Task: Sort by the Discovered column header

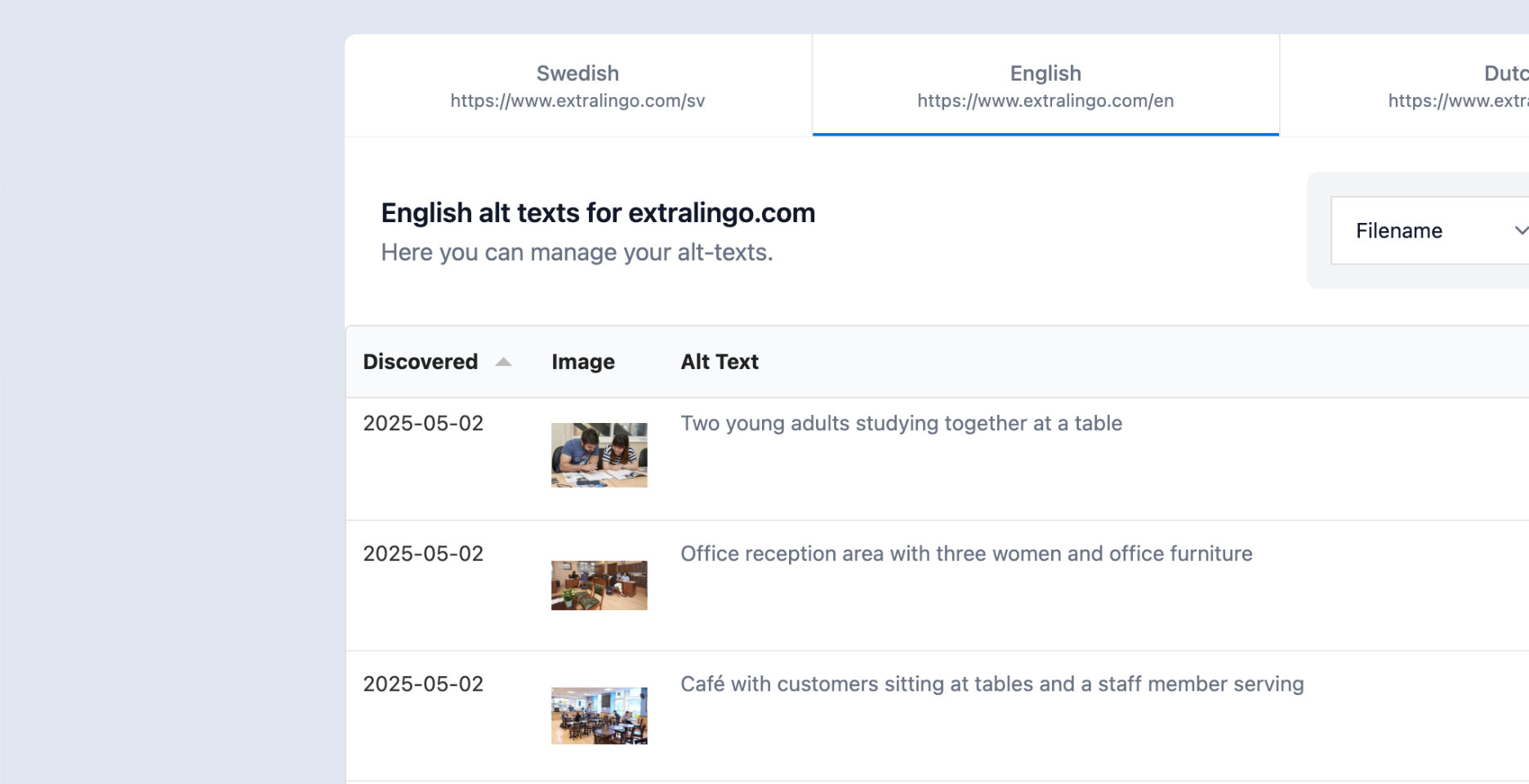Action: coord(421,362)
